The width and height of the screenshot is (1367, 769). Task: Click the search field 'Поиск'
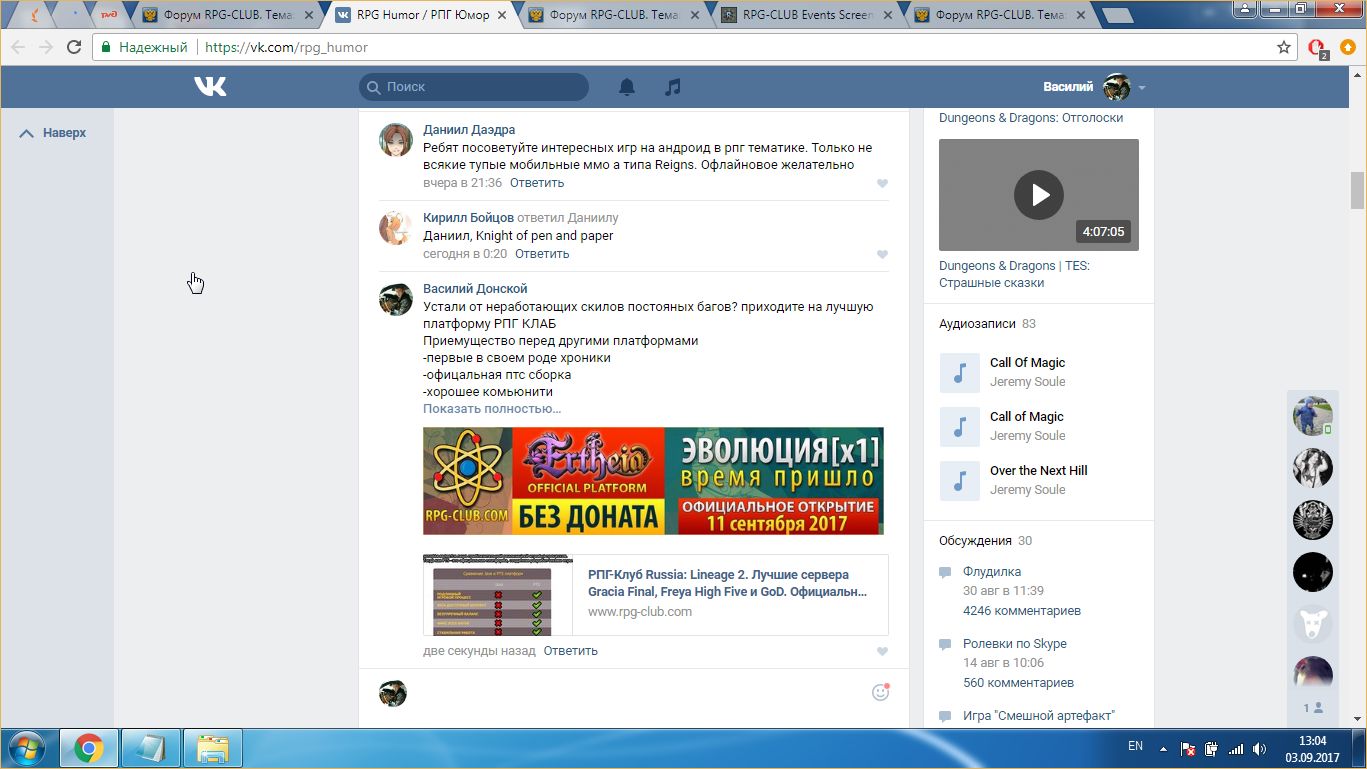coord(474,87)
